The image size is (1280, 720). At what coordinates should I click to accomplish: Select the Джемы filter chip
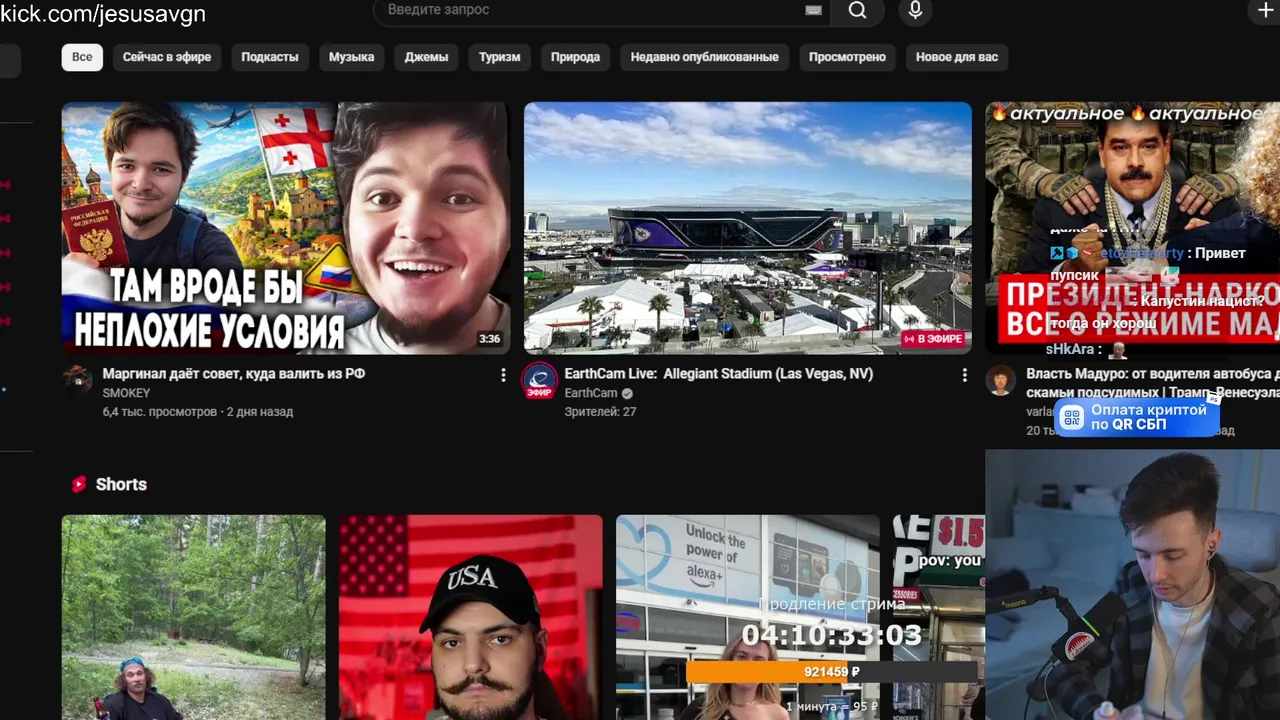tap(426, 57)
